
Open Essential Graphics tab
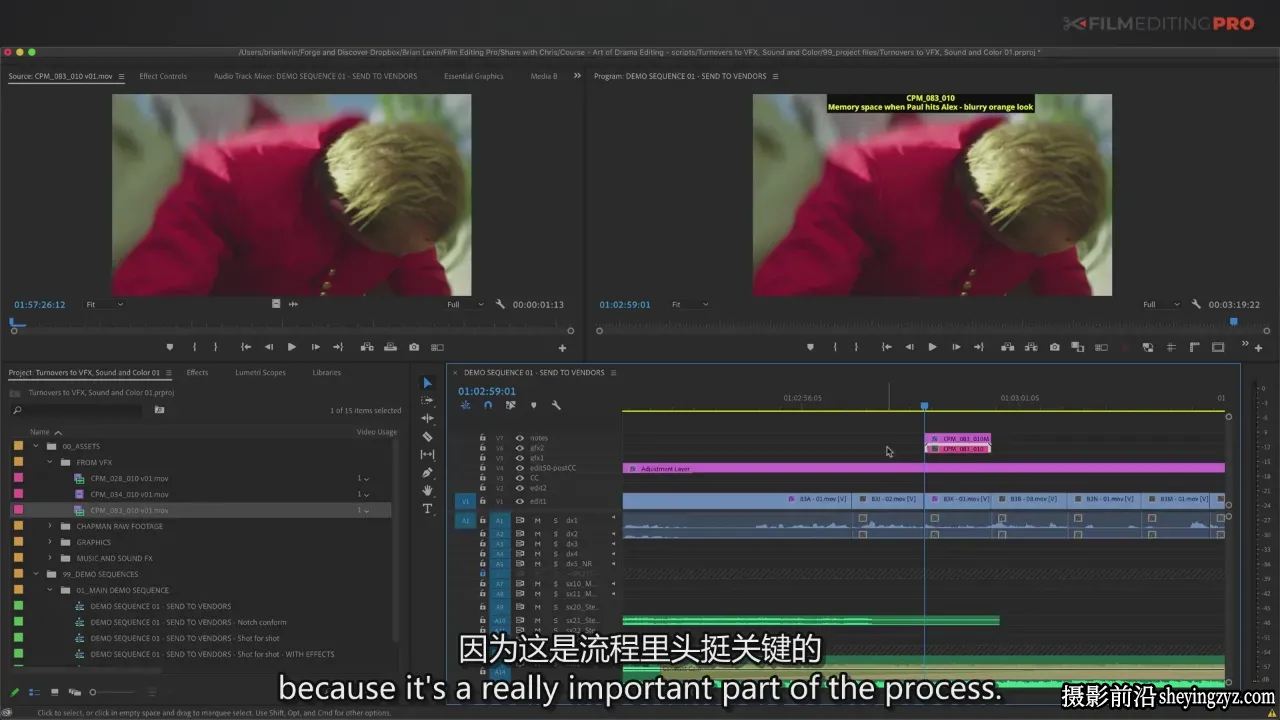tap(474, 76)
